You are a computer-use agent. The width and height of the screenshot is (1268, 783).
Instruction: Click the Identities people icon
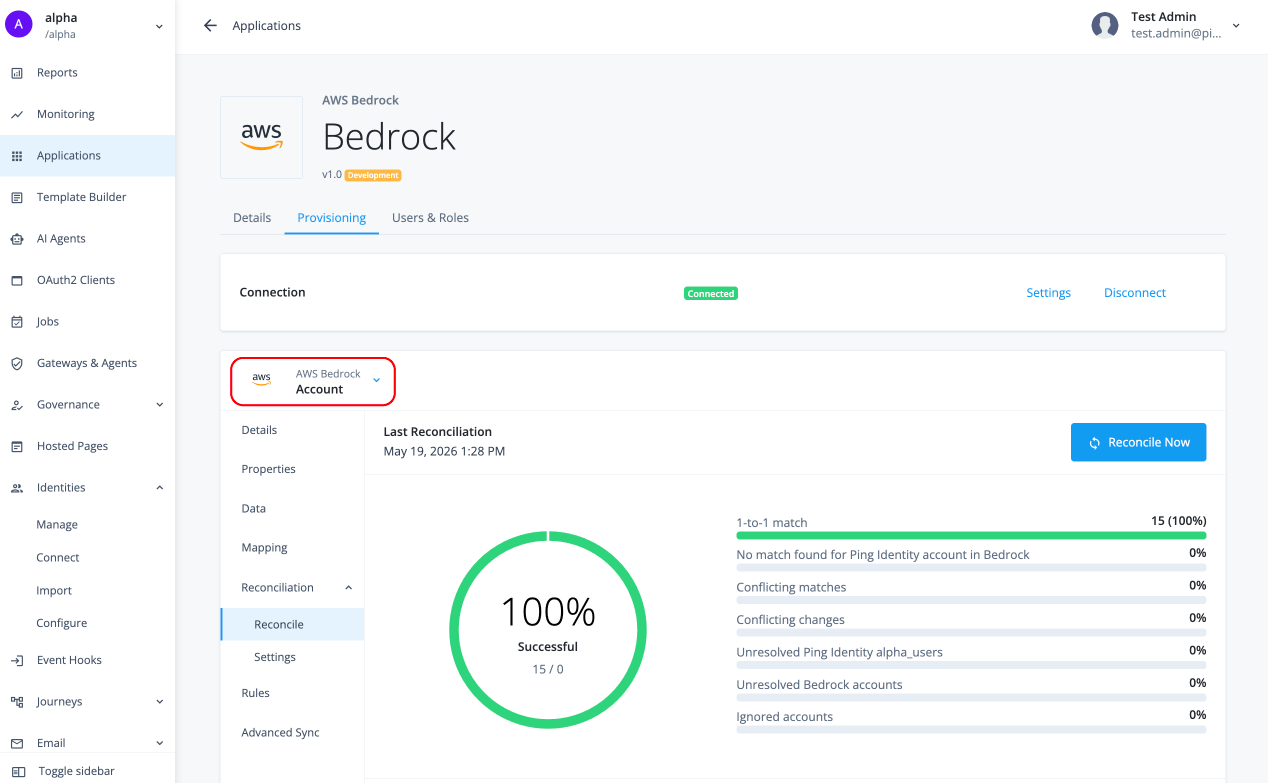[x=17, y=488]
